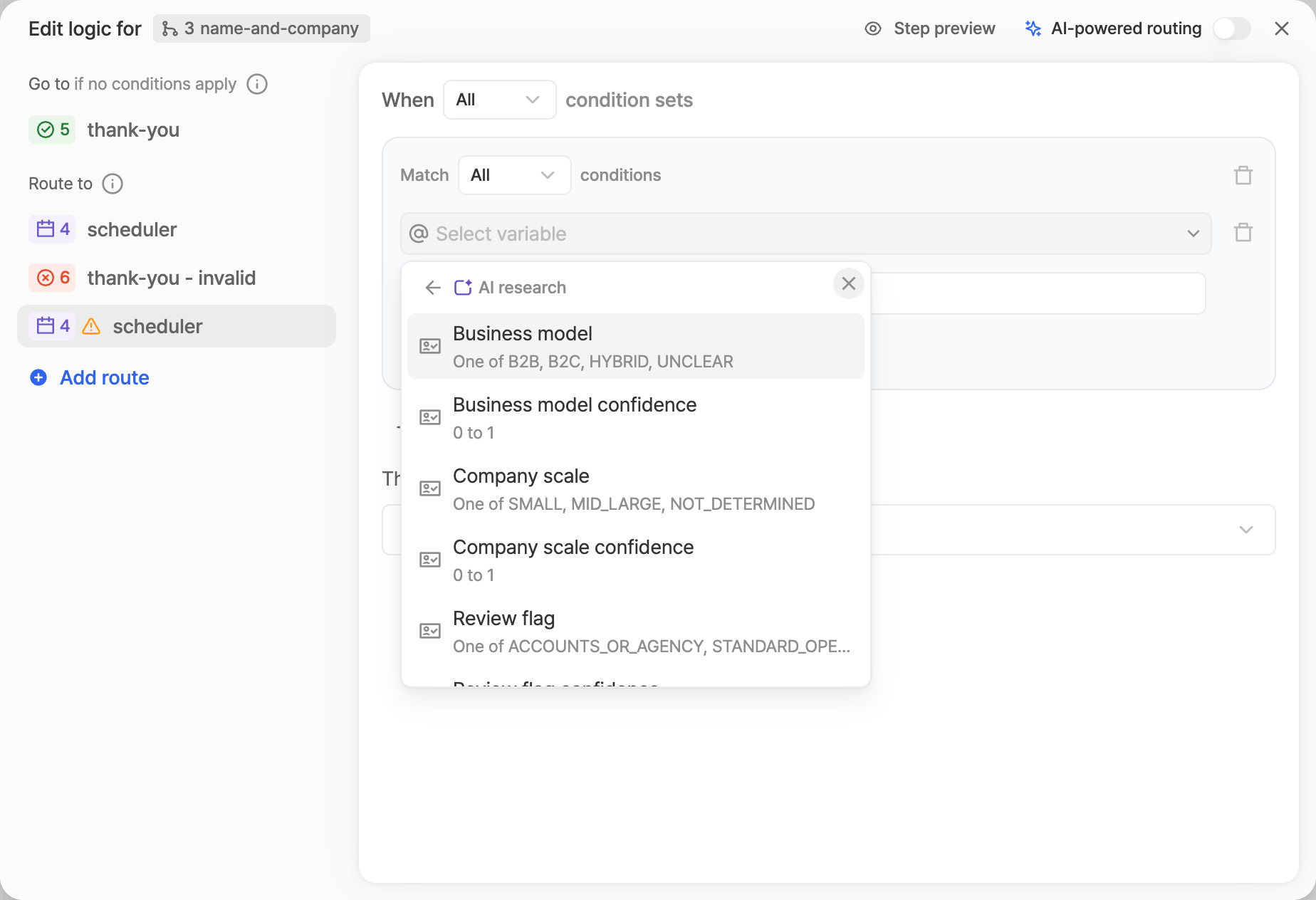Click the Business model confidence row icon
Screen dimensions: 1316x900
430,417
